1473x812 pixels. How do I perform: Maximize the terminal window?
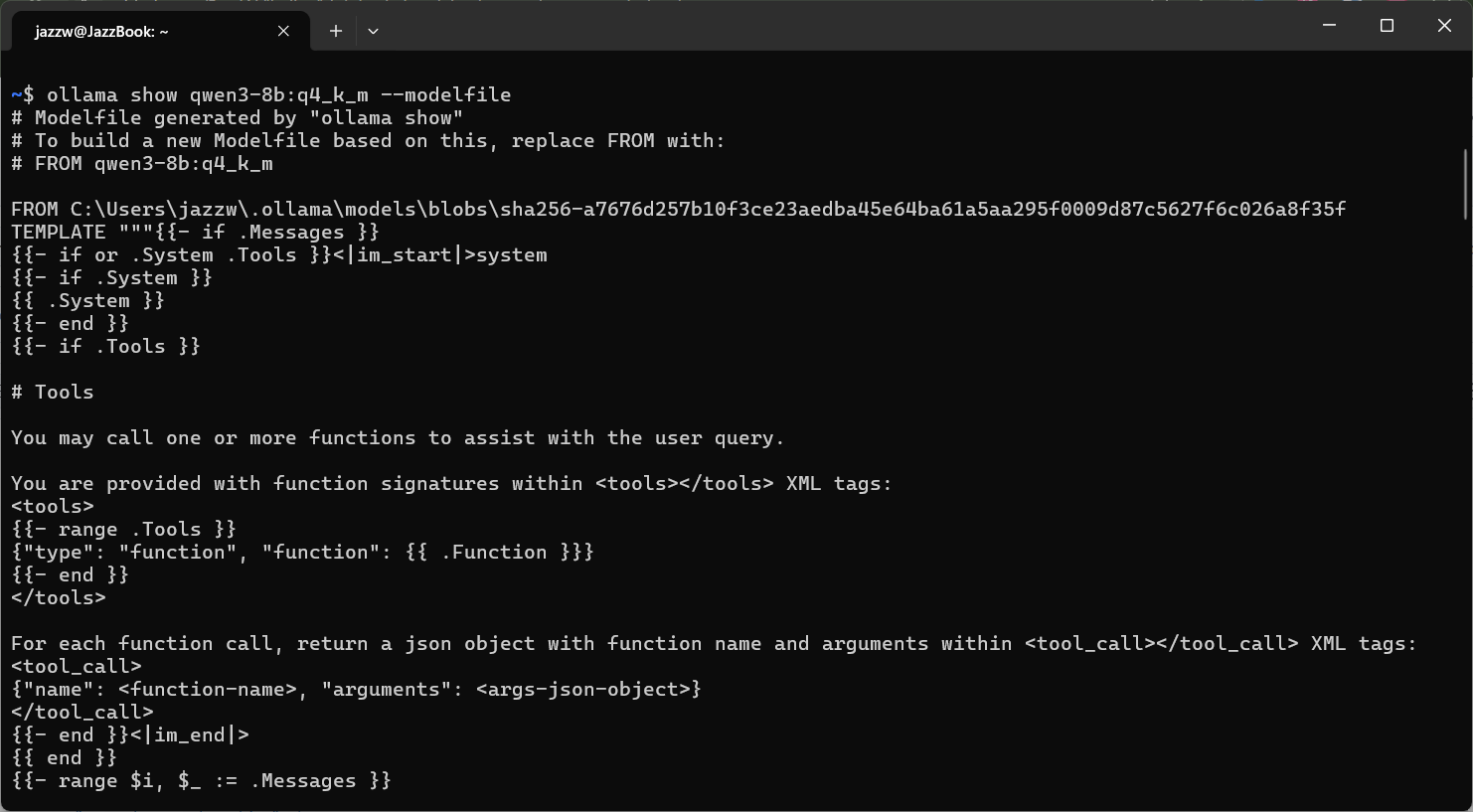[1387, 26]
